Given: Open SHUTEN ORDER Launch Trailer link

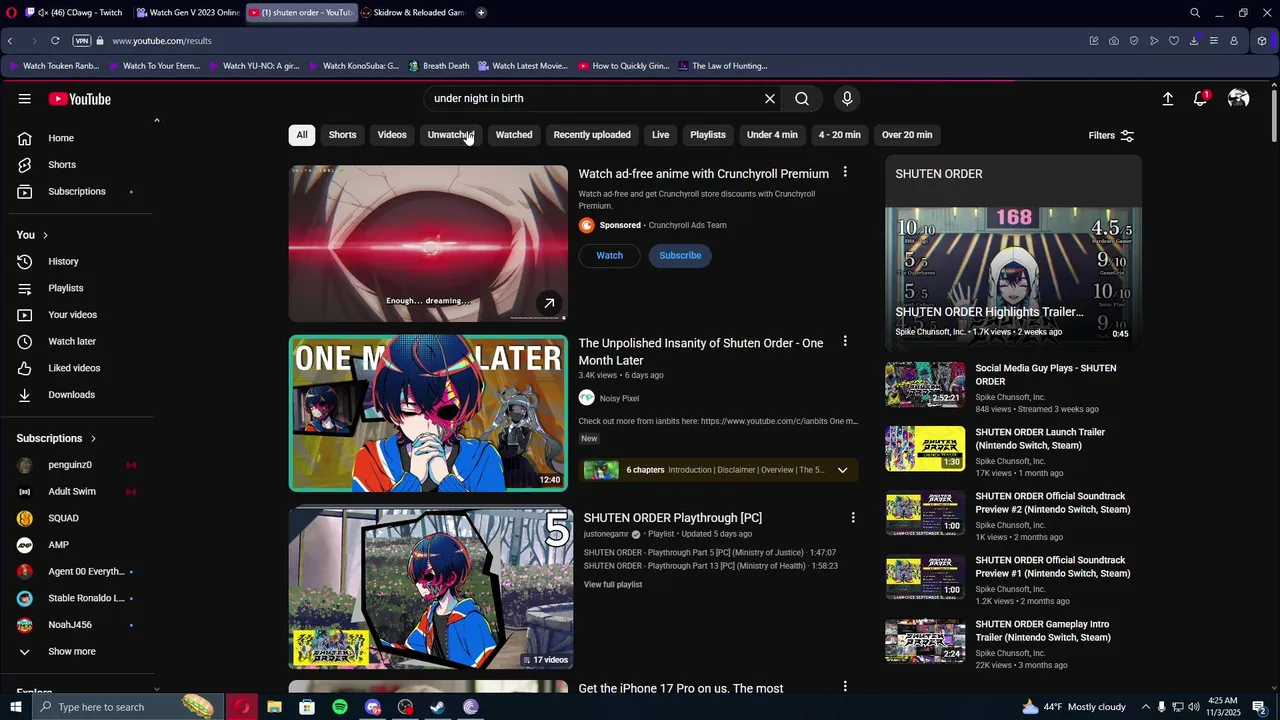Looking at the screenshot, I should point(1040,439).
